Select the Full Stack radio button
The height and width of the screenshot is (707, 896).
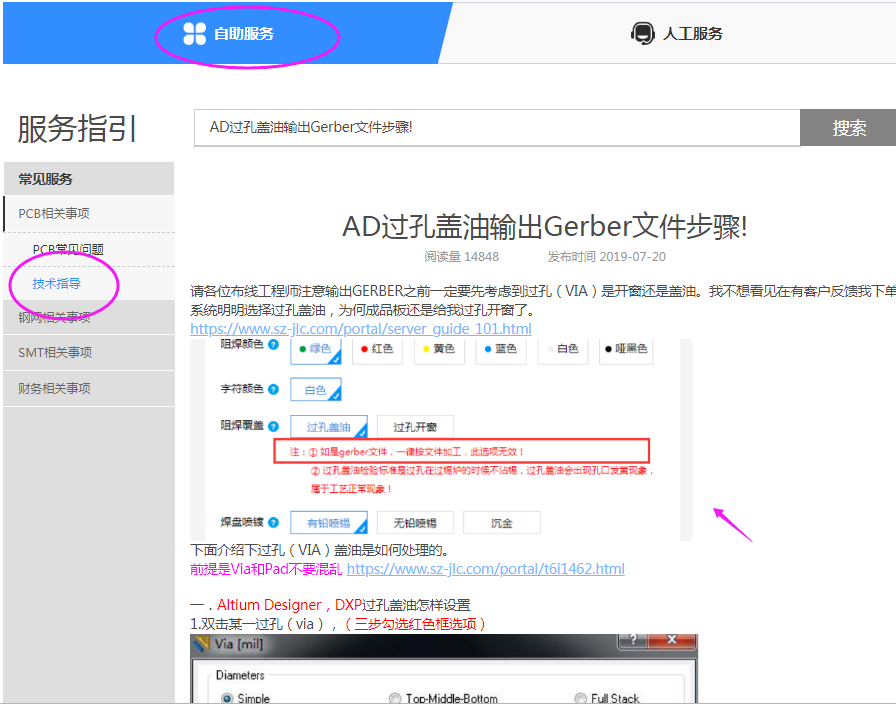581,698
